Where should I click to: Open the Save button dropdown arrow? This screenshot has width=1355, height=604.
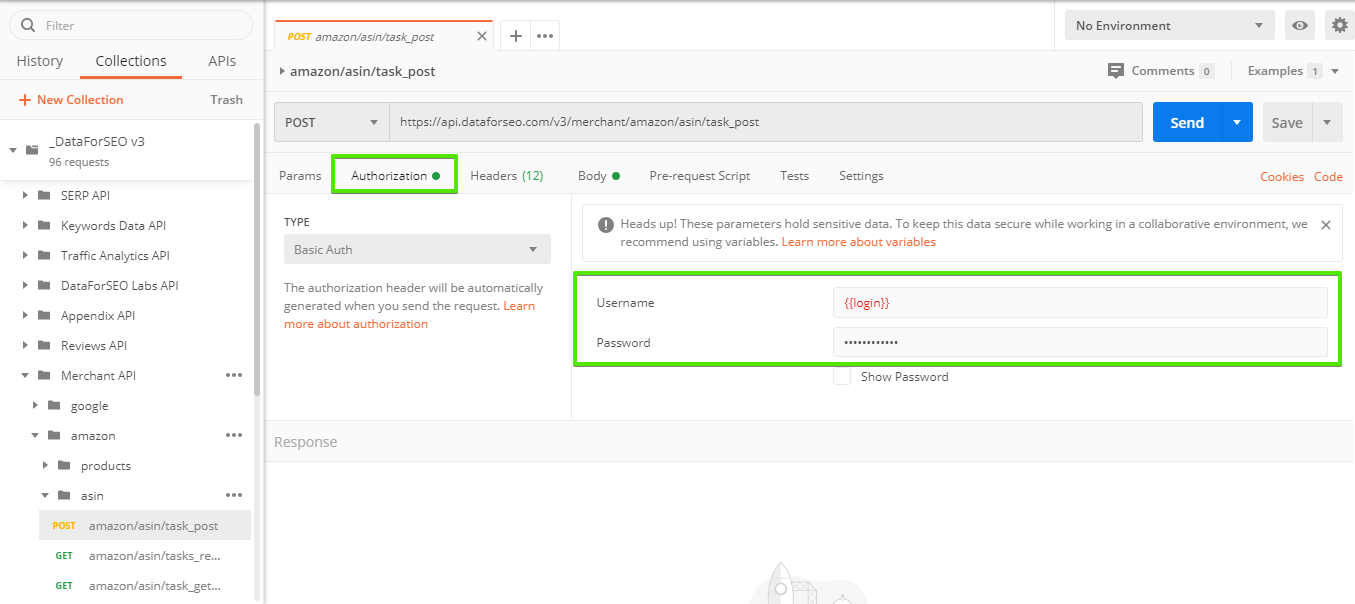pos(1327,122)
